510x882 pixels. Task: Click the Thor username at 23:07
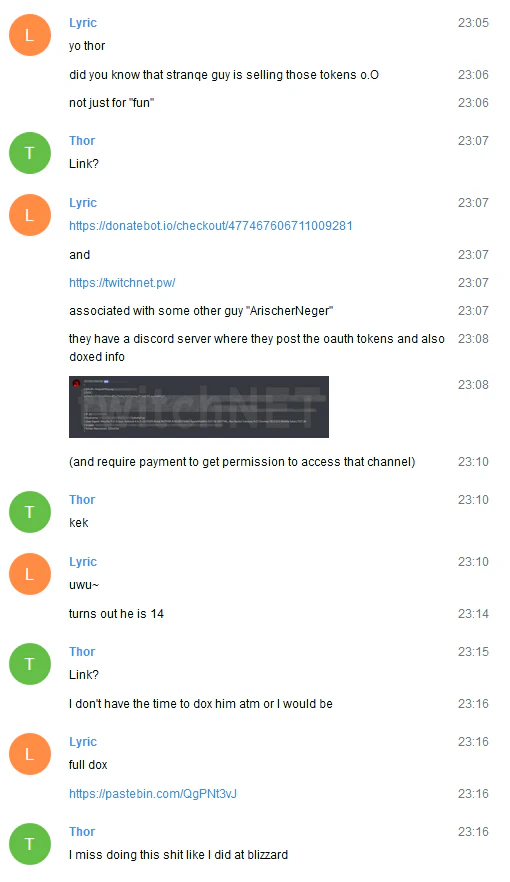click(82, 141)
